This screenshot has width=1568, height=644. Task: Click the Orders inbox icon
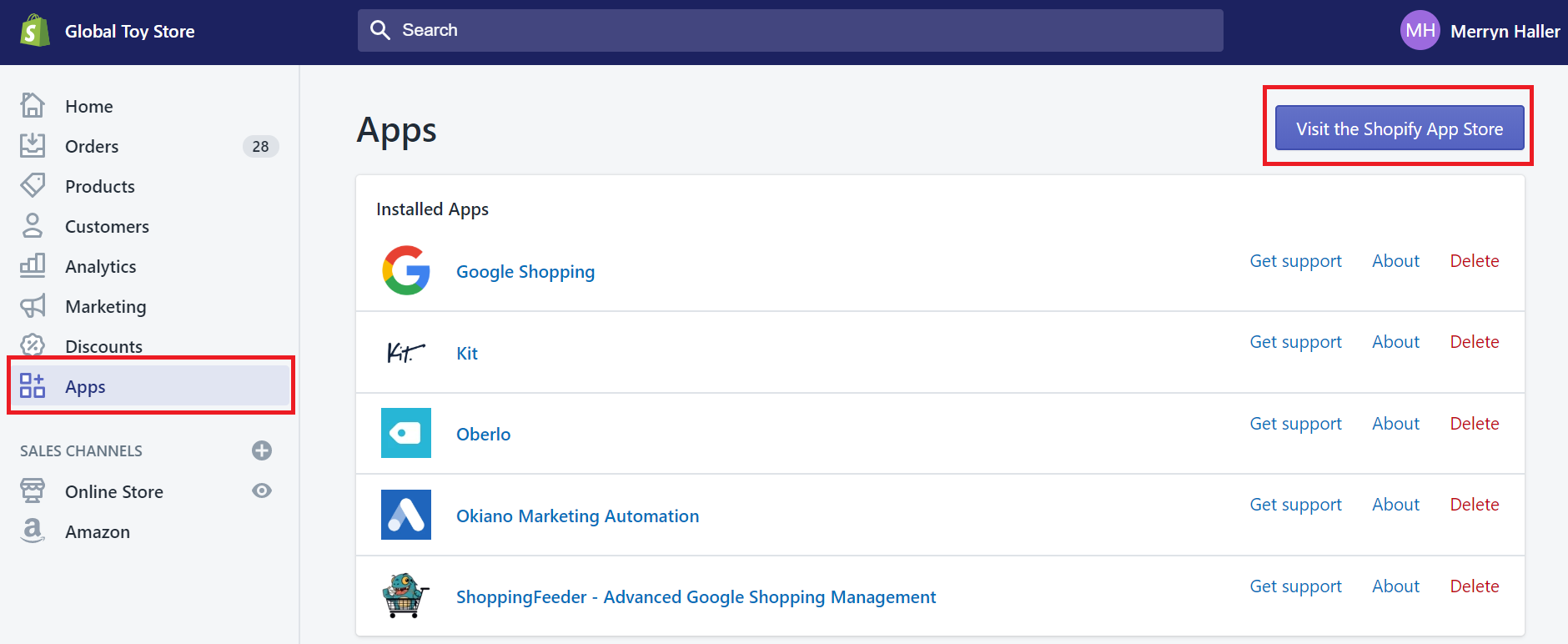coord(33,145)
